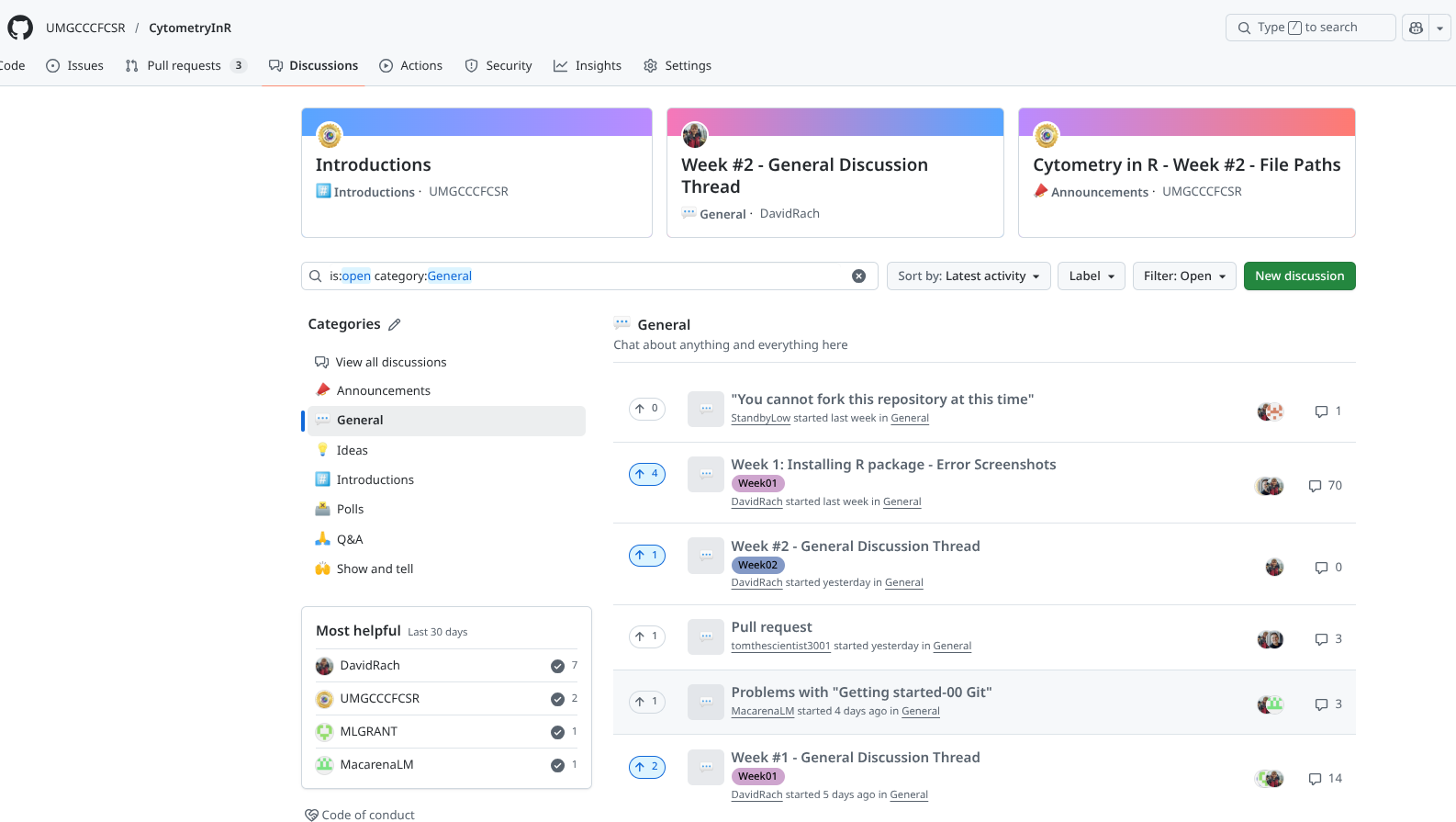Open the Insights tab
The height and width of the screenshot is (822, 1456).
click(x=588, y=66)
